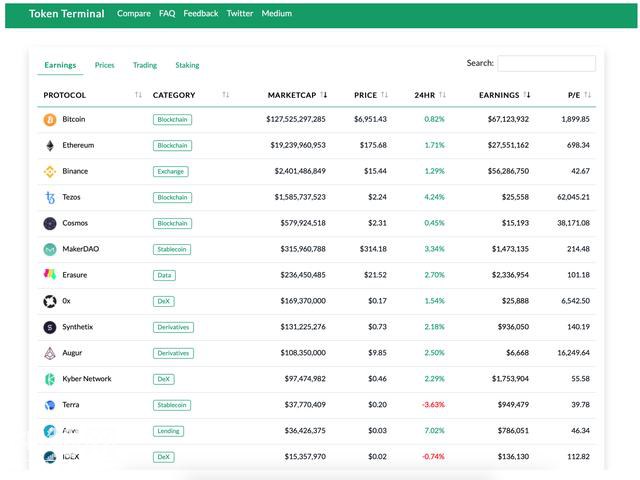Click price value $314.18
640x480 pixels.
(373, 249)
